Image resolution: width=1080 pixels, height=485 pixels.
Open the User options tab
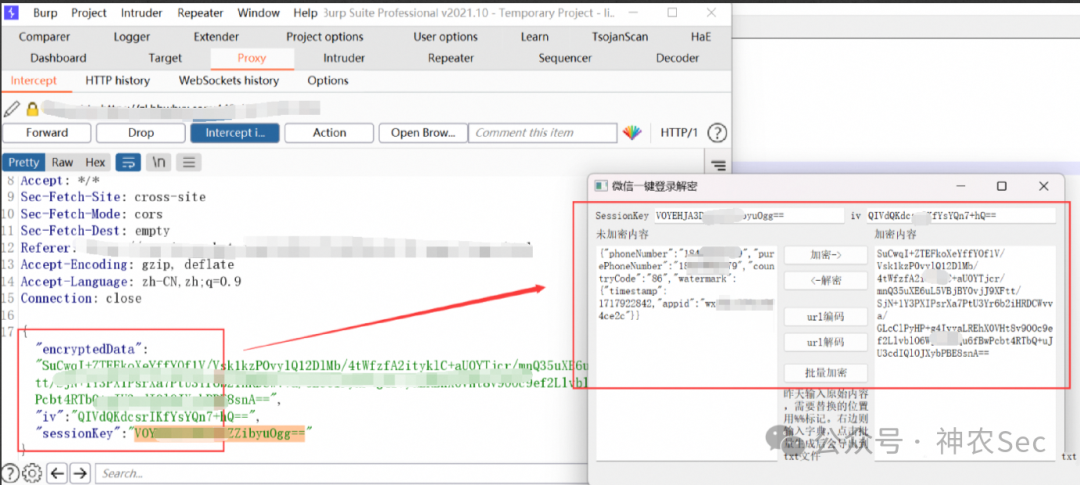(445, 37)
